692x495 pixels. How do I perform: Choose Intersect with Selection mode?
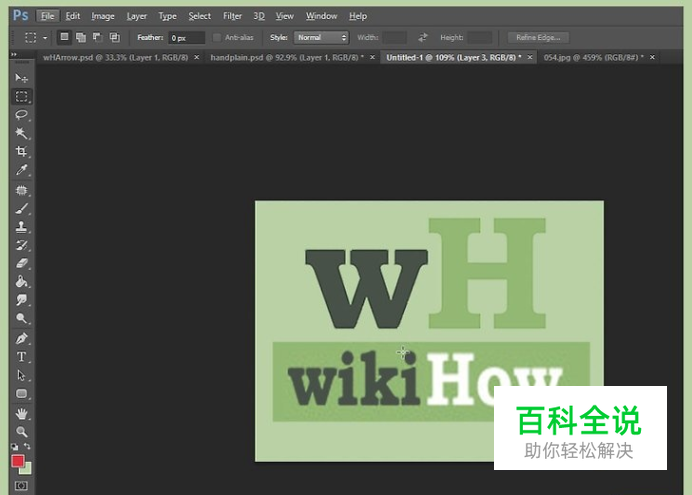click(x=115, y=38)
